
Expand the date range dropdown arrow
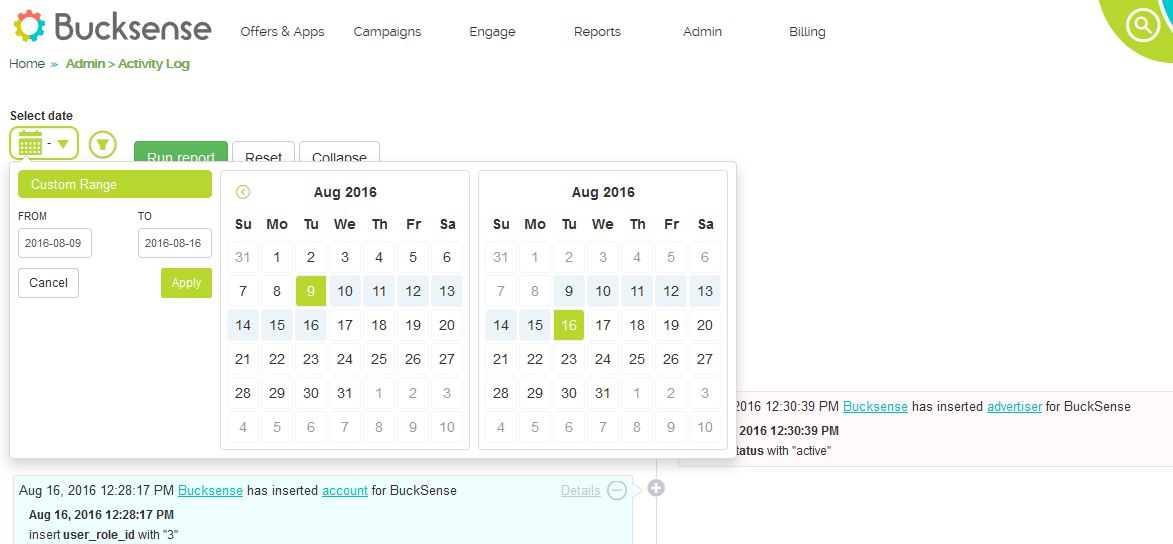point(63,144)
